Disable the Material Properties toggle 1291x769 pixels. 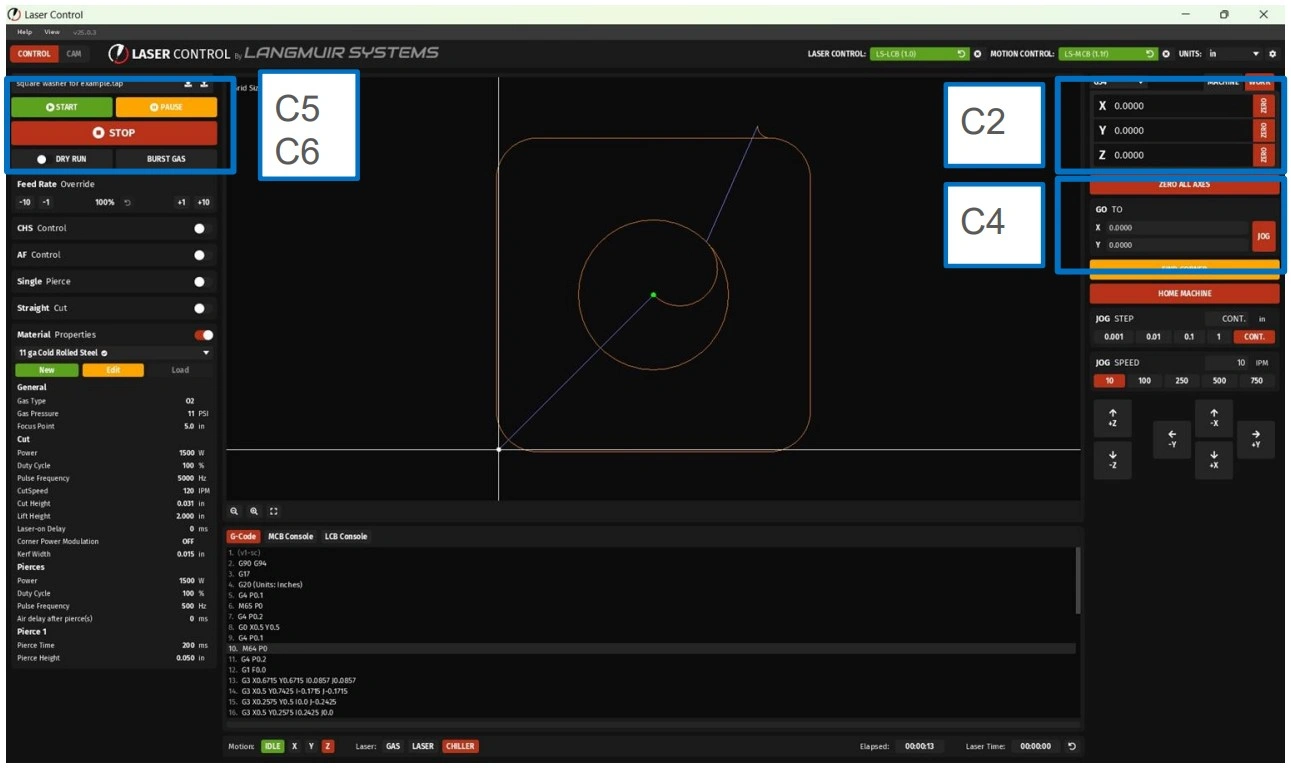(x=203, y=335)
